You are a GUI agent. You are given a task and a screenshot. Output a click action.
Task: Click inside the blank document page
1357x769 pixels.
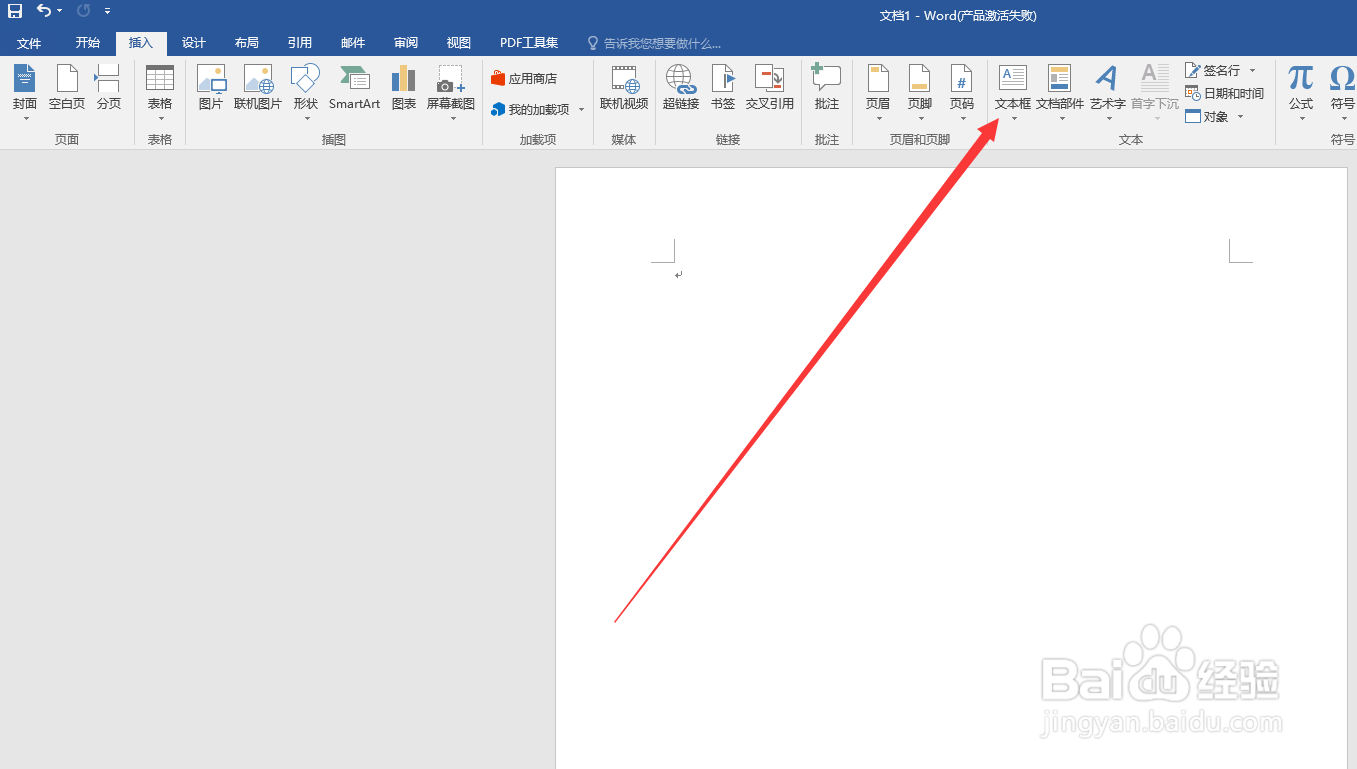click(951, 468)
